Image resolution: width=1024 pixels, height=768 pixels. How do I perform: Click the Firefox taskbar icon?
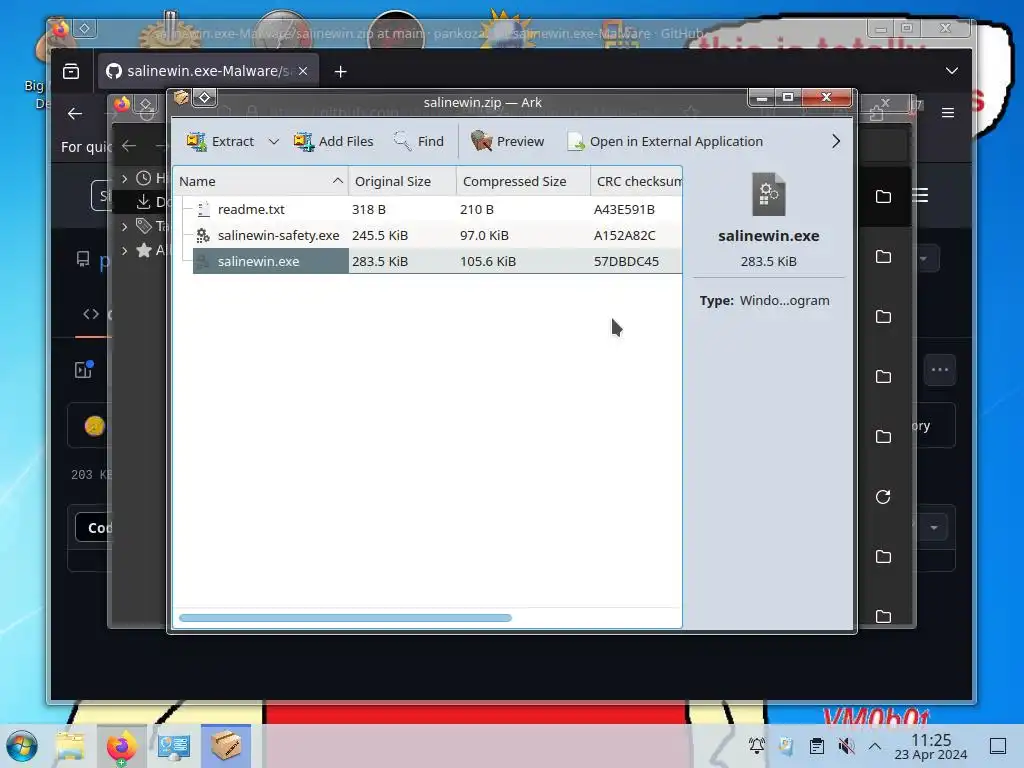coord(121,746)
